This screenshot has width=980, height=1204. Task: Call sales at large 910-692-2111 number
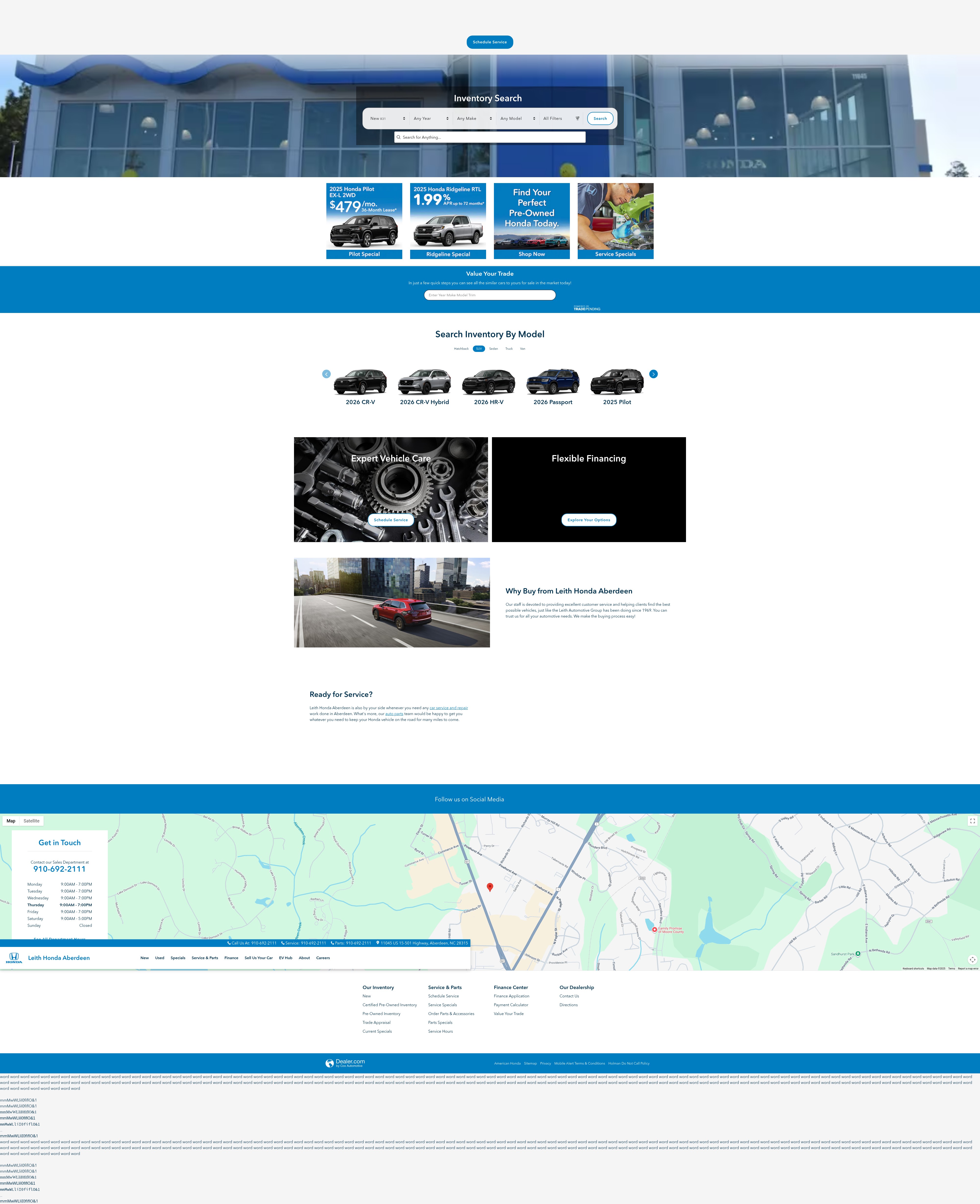(x=59, y=869)
